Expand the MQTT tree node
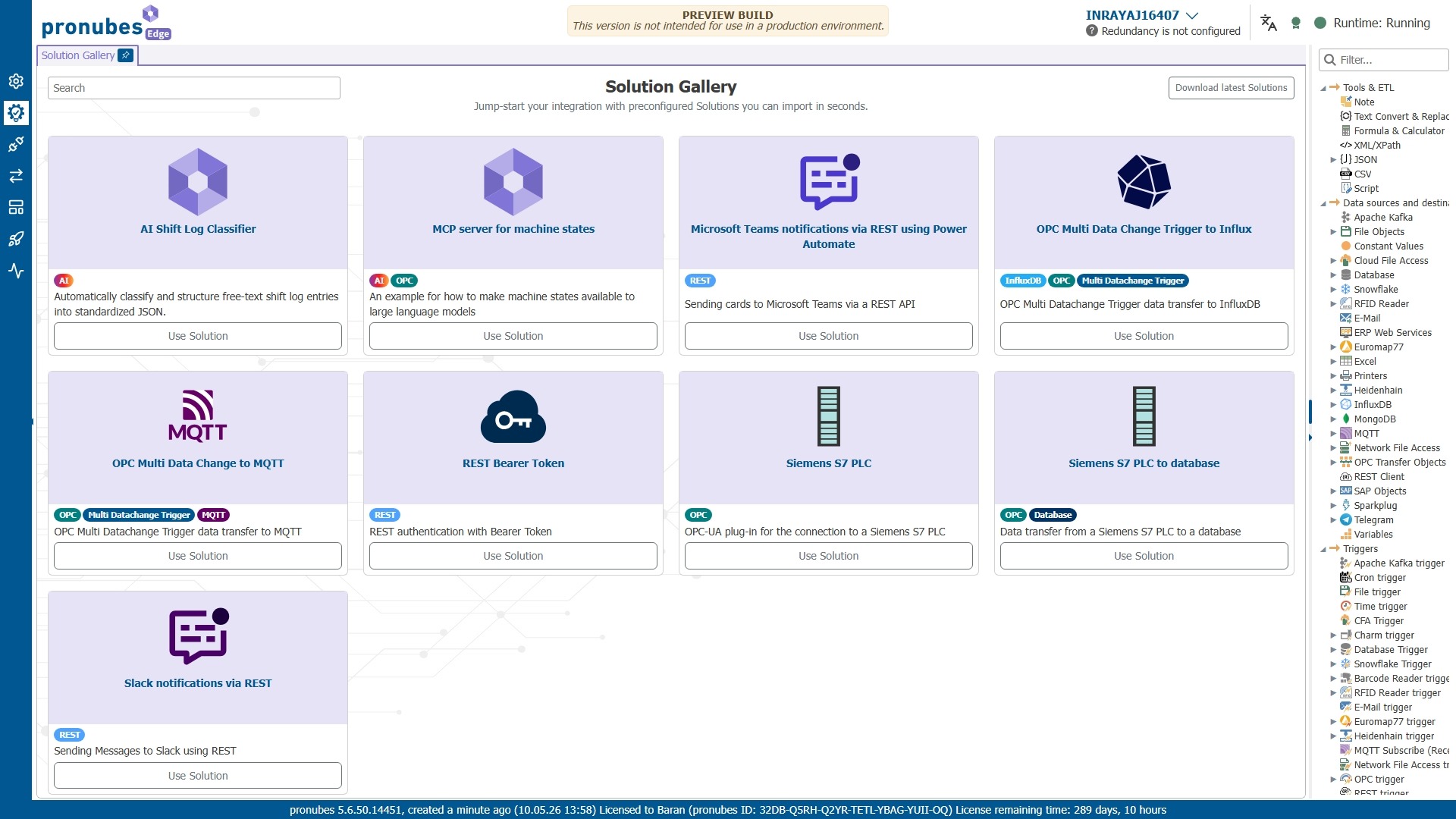1456x819 pixels. pyautogui.click(x=1333, y=434)
